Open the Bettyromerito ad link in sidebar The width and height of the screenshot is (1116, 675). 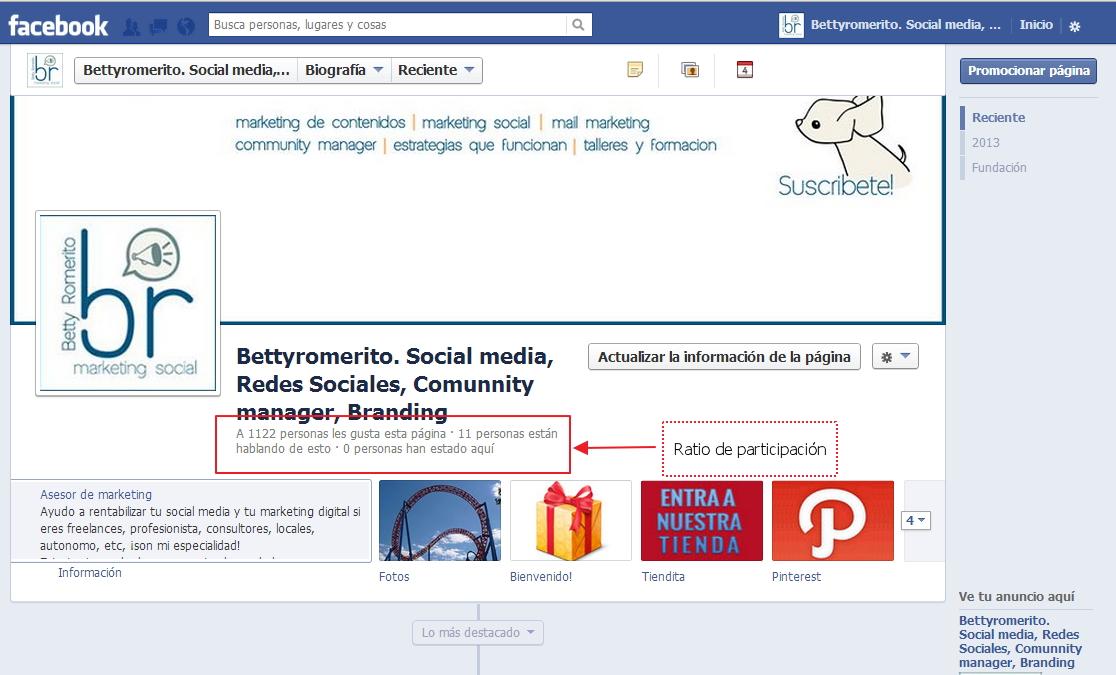[x=1020, y=642]
